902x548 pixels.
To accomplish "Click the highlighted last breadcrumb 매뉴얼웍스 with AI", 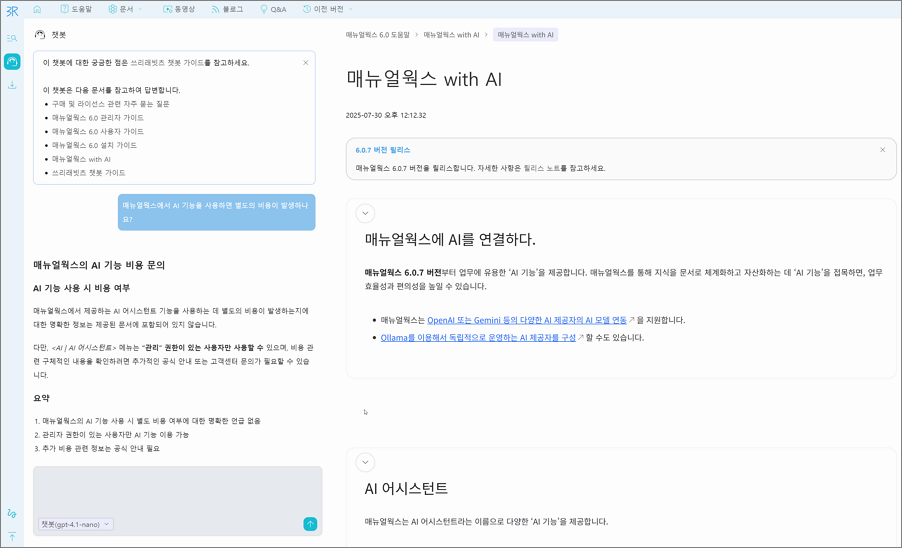I will point(525,35).
